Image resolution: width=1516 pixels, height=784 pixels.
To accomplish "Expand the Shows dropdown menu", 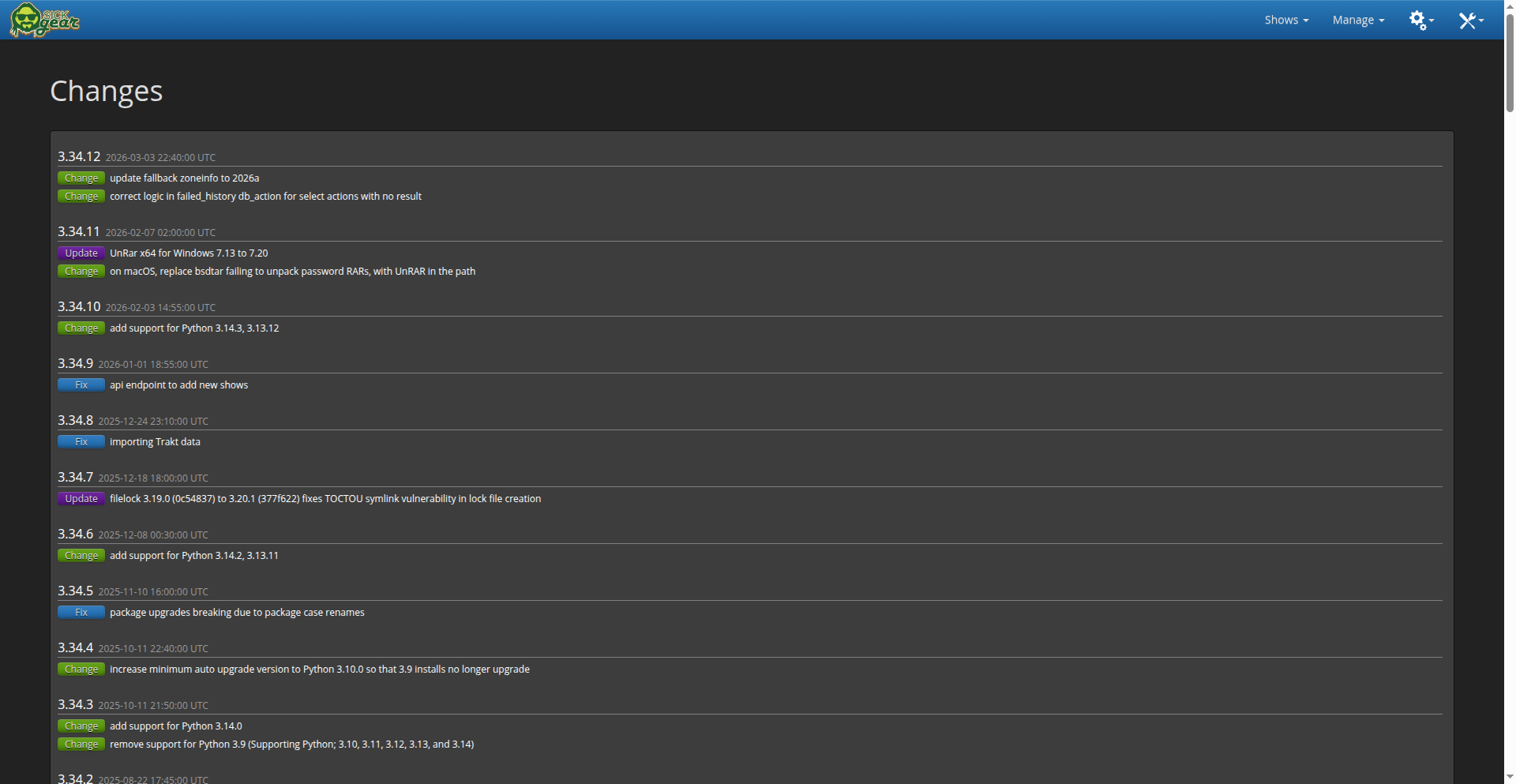I will click(1285, 20).
